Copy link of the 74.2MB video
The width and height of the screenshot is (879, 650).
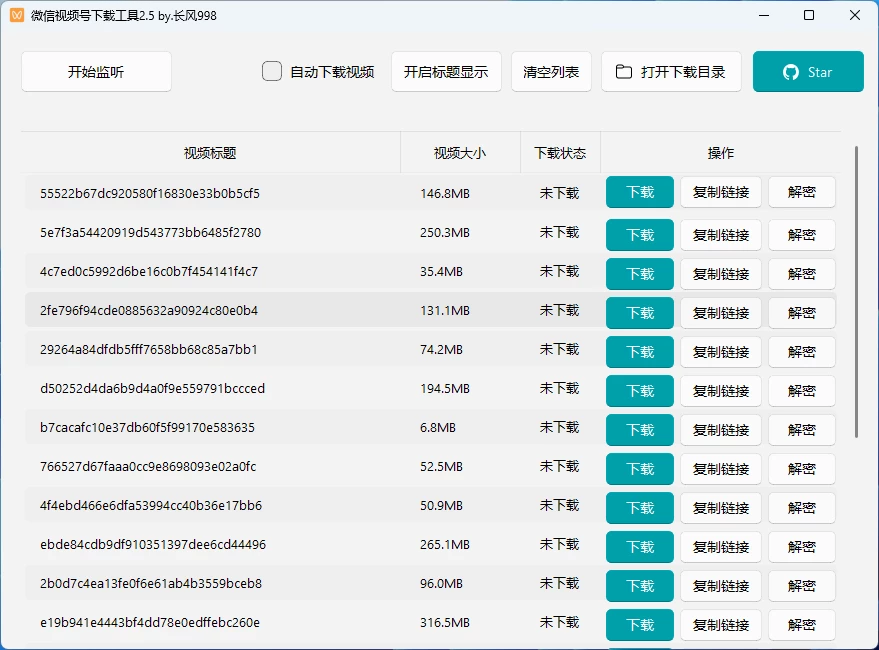tap(720, 352)
